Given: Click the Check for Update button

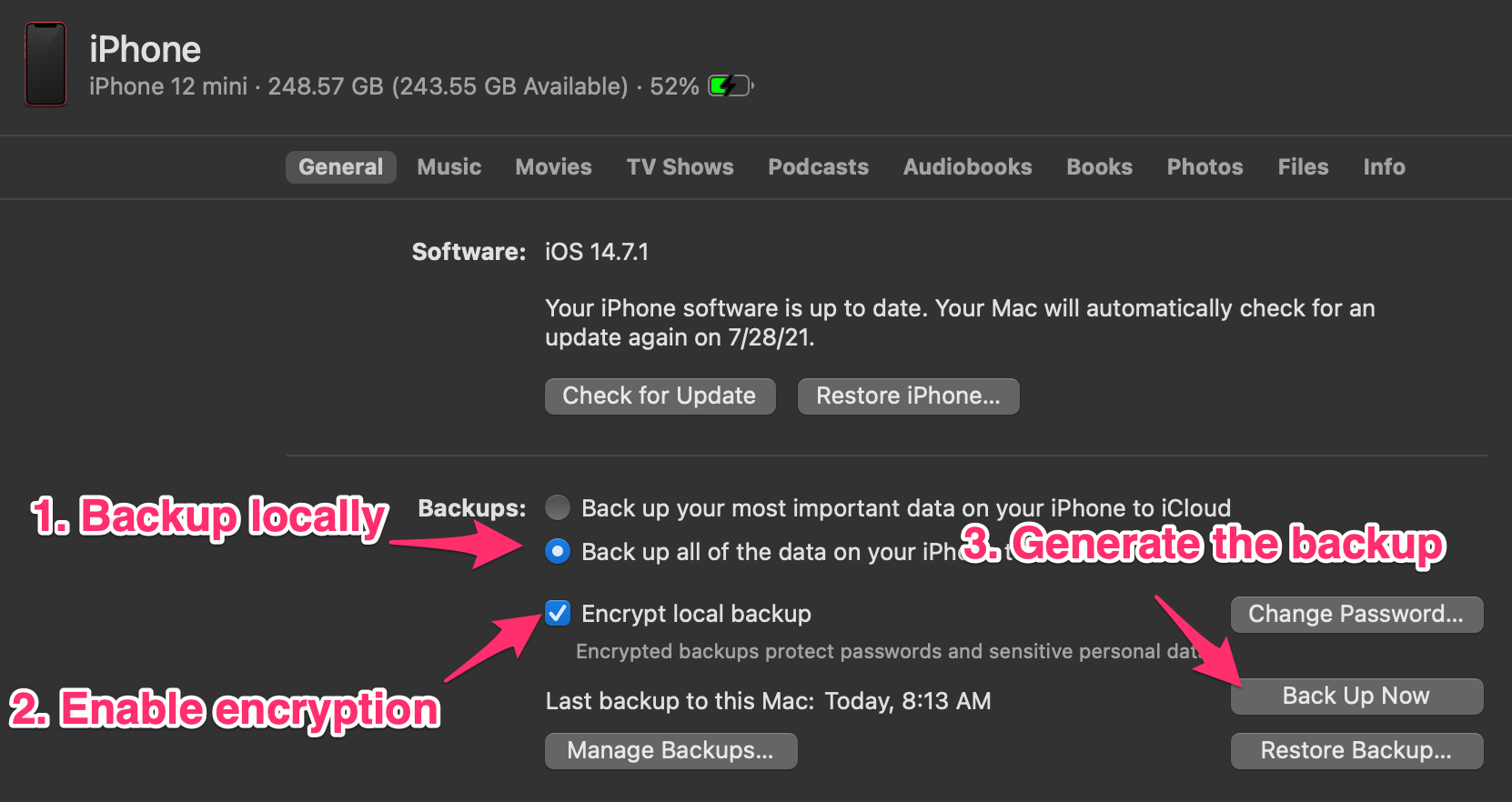Looking at the screenshot, I should click(659, 396).
